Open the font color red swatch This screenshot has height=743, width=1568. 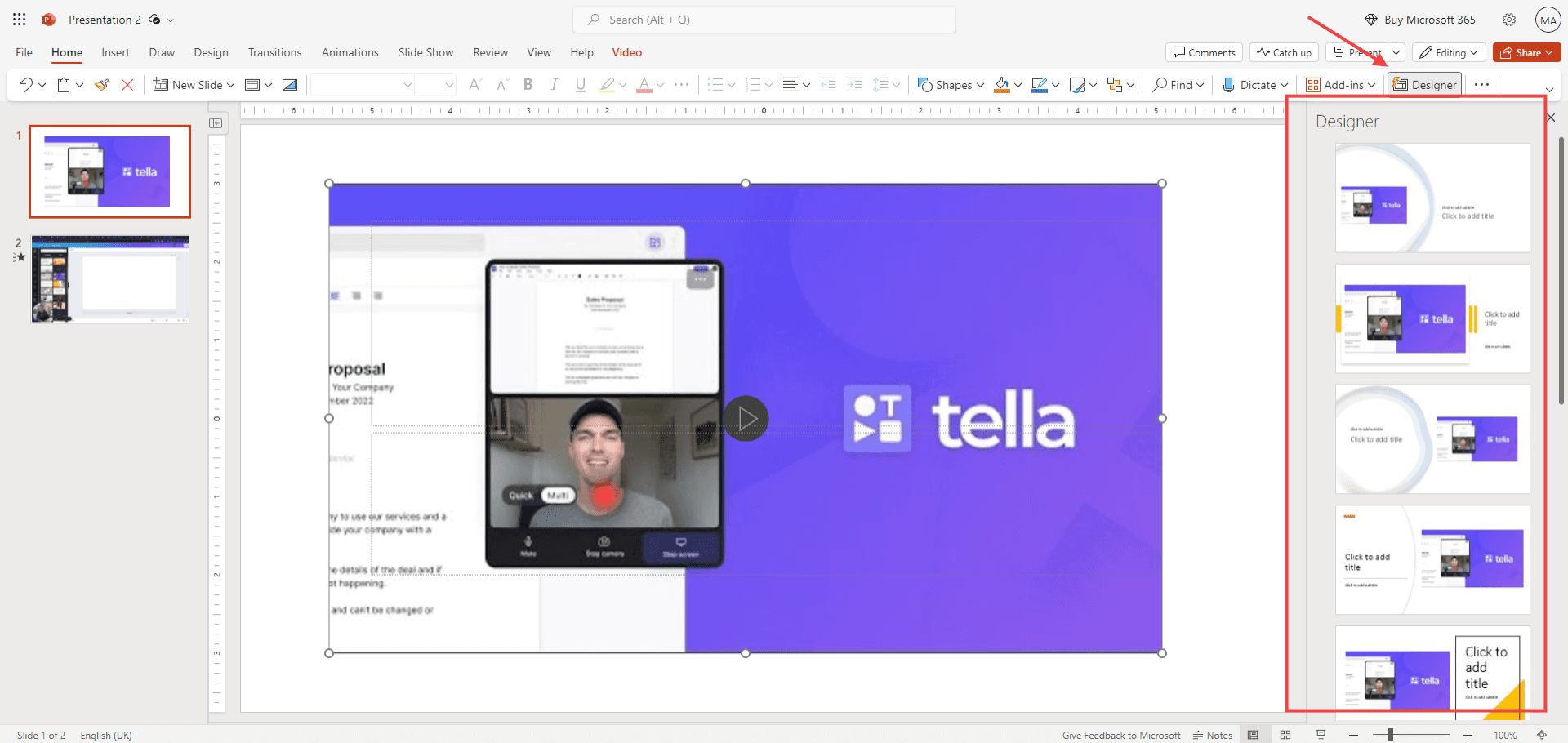644,84
